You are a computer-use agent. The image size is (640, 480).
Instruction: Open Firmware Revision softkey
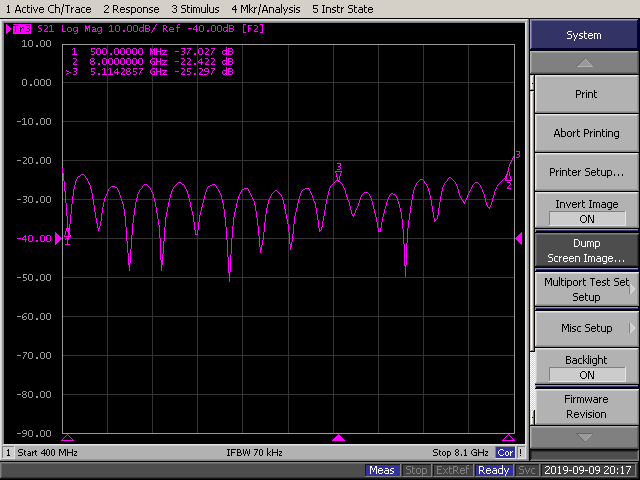(586, 406)
